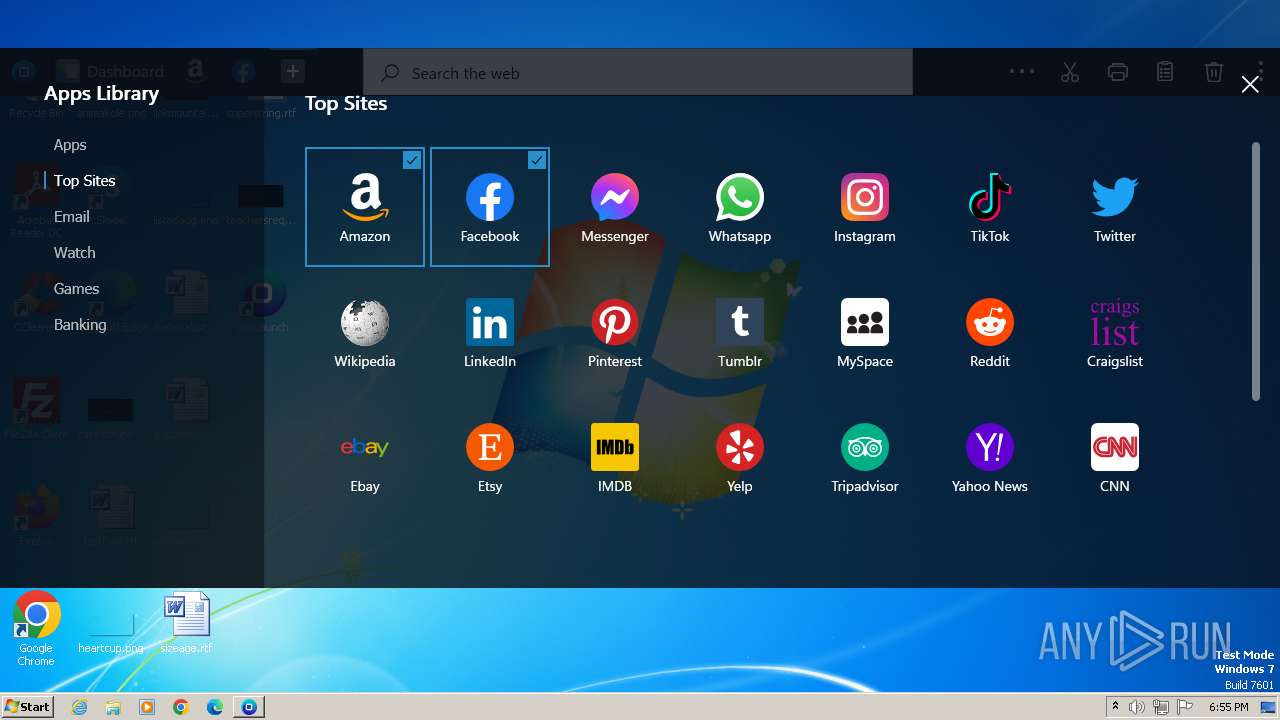Click the taskbar clock showing 6:55 PM
This screenshot has height=720, width=1280.
1228,707
